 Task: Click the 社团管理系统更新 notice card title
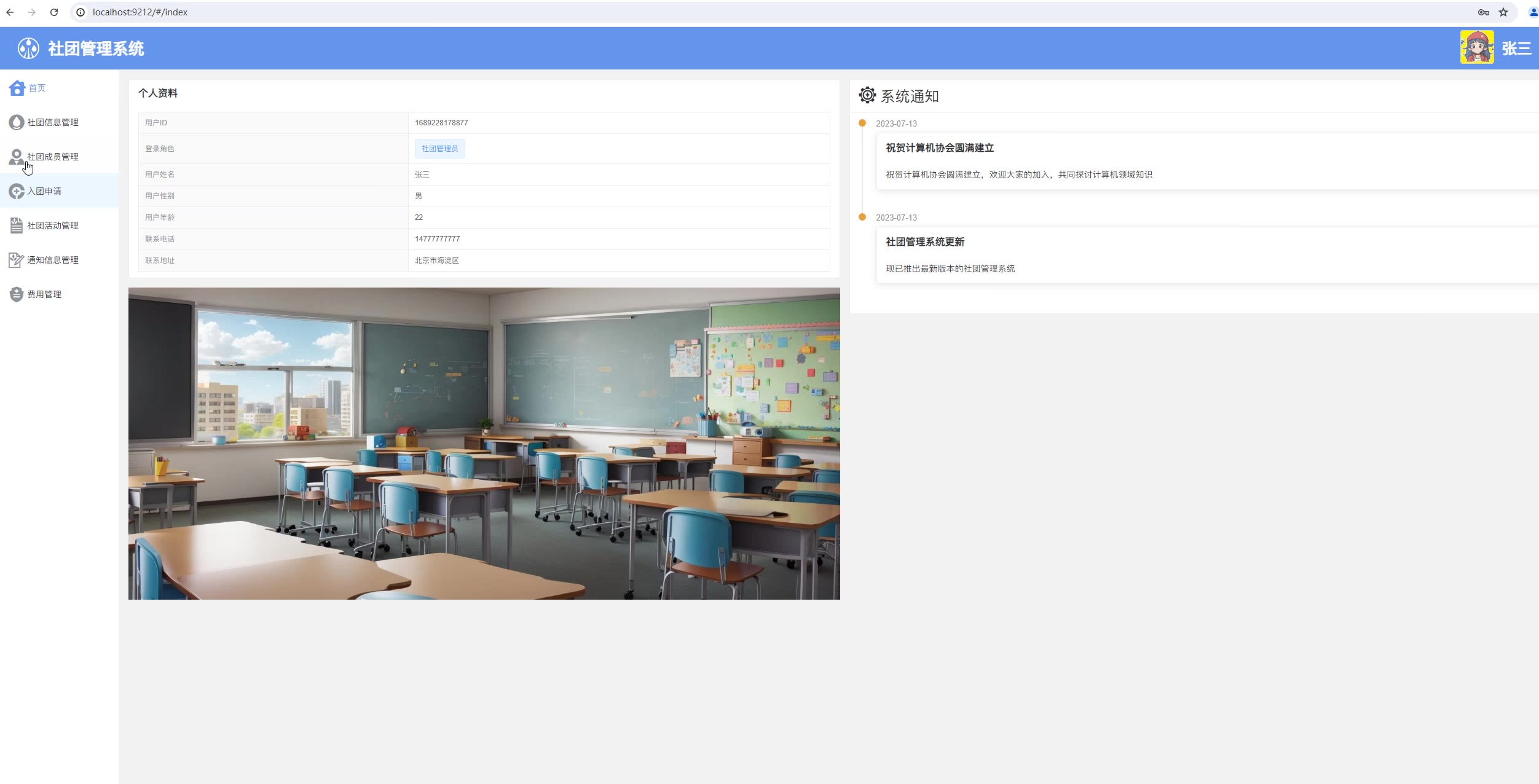pyautogui.click(x=925, y=242)
